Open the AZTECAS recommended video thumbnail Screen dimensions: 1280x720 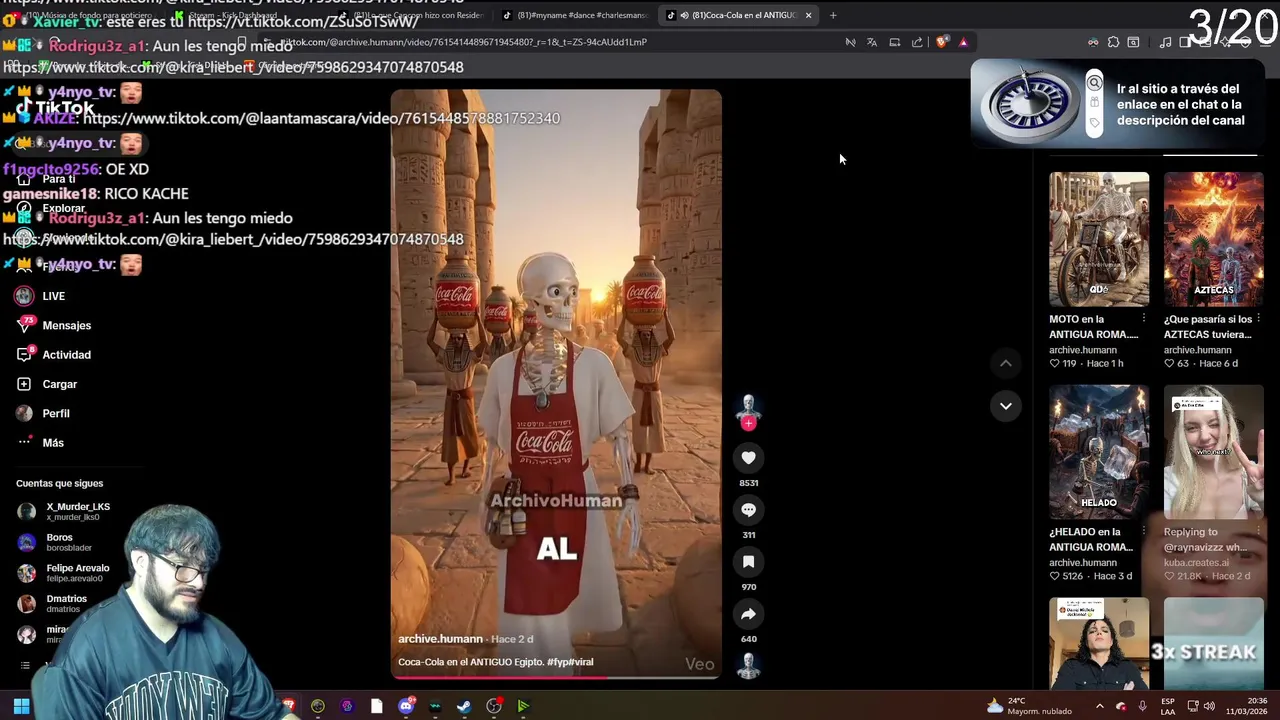[x=1213, y=239]
